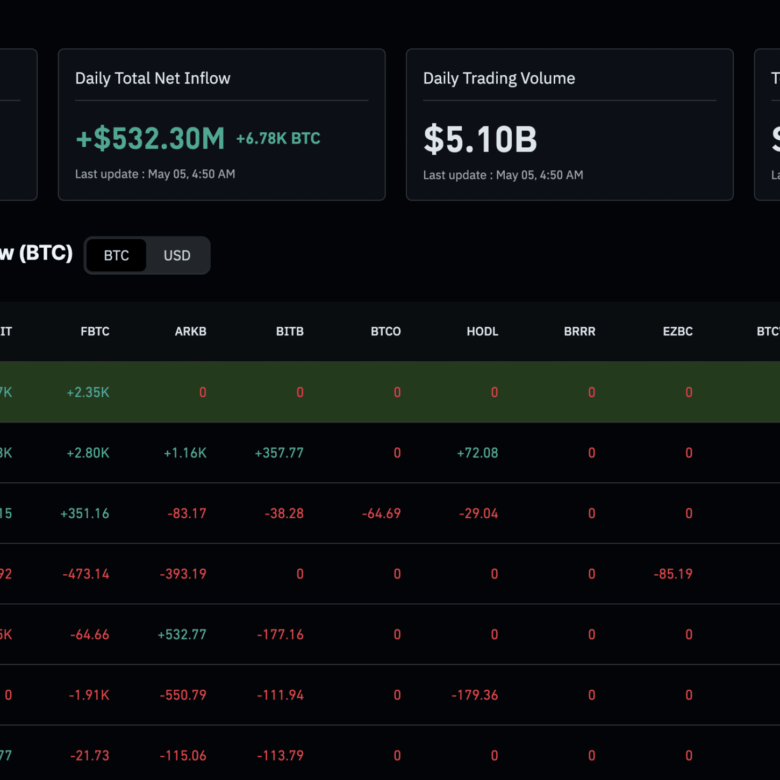This screenshot has height=780, width=780.
Task: Click the $5.10B trading volume figure
Action: (x=480, y=139)
